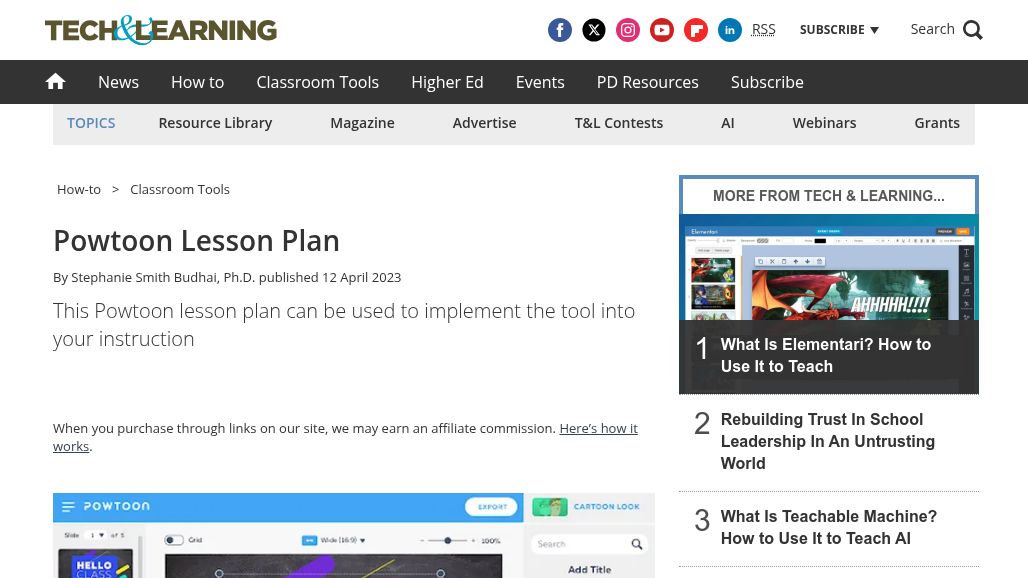Adjust the Powtoon zoom slider
Image resolution: width=1028 pixels, height=578 pixels.
(447, 541)
